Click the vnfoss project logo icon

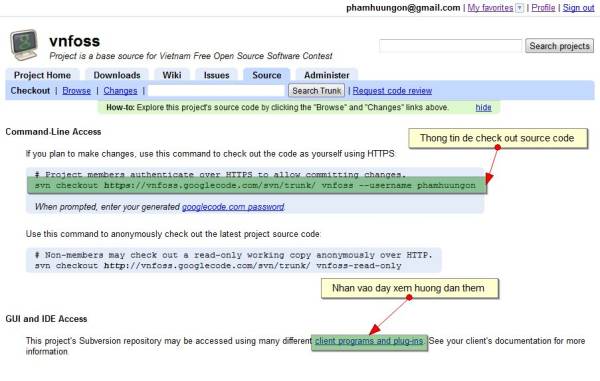pos(24,45)
